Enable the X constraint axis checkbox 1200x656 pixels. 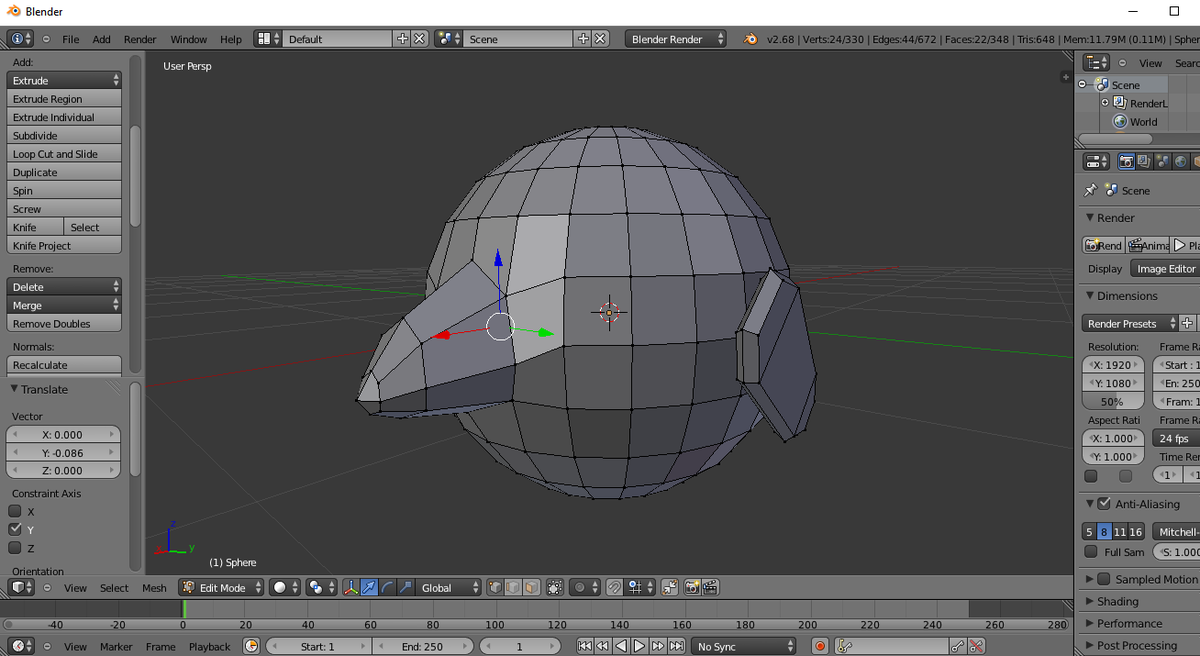click(15, 511)
